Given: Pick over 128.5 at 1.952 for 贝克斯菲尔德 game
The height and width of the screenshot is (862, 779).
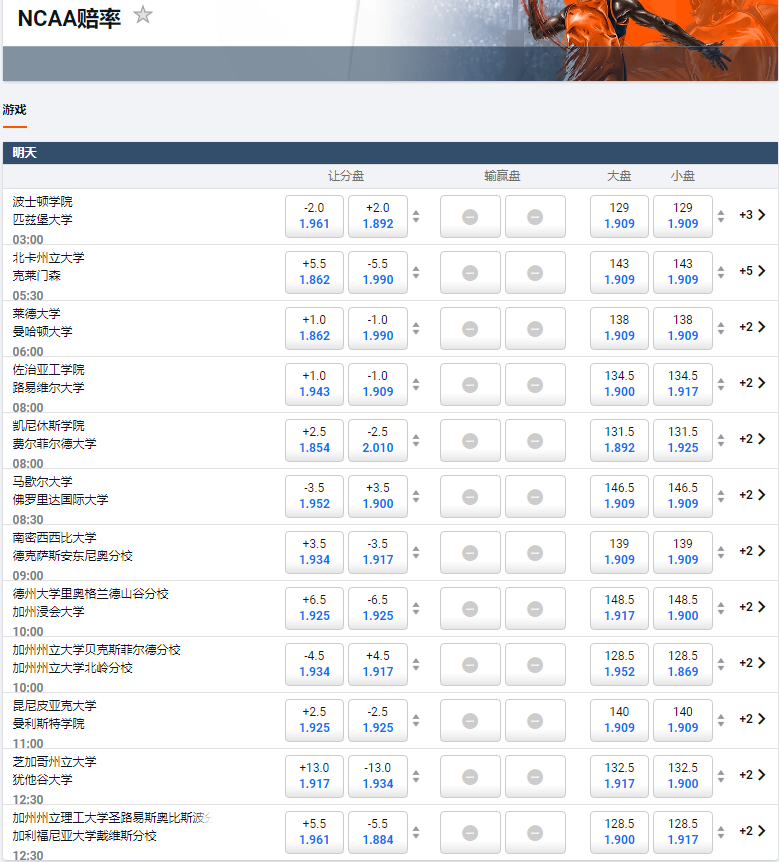Looking at the screenshot, I should tap(619, 664).
